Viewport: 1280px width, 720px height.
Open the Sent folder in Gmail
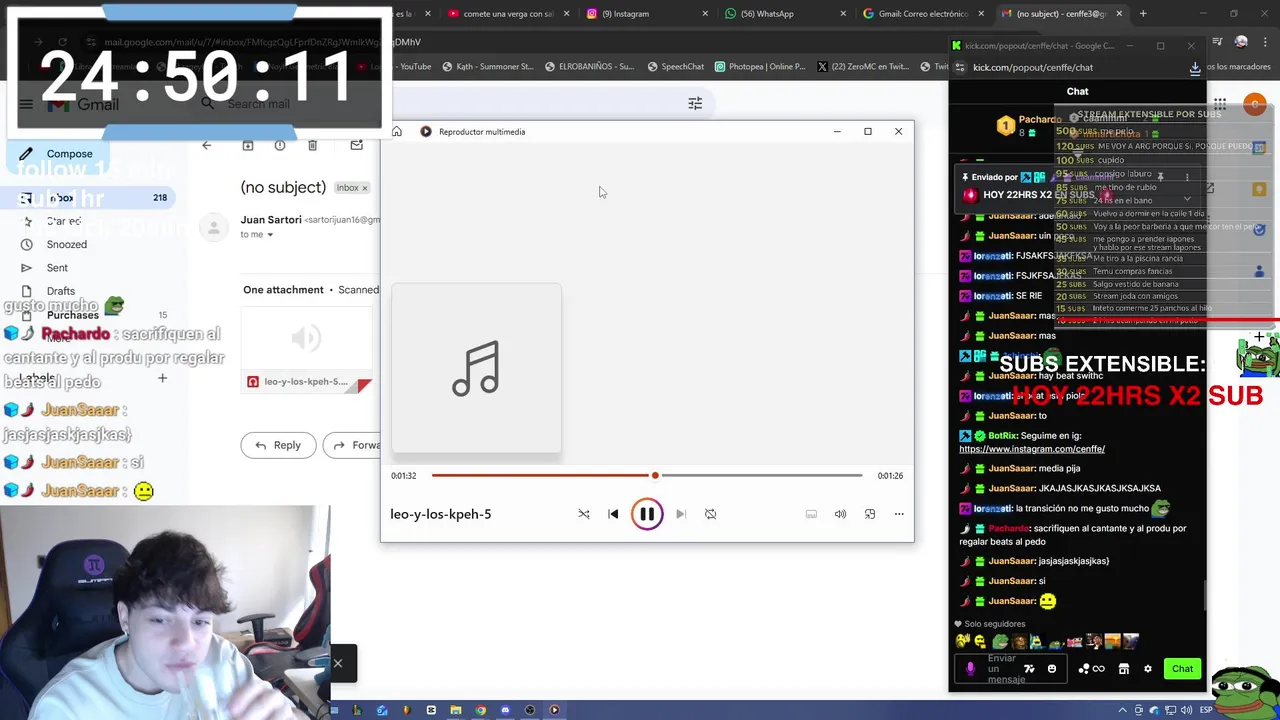(57, 268)
